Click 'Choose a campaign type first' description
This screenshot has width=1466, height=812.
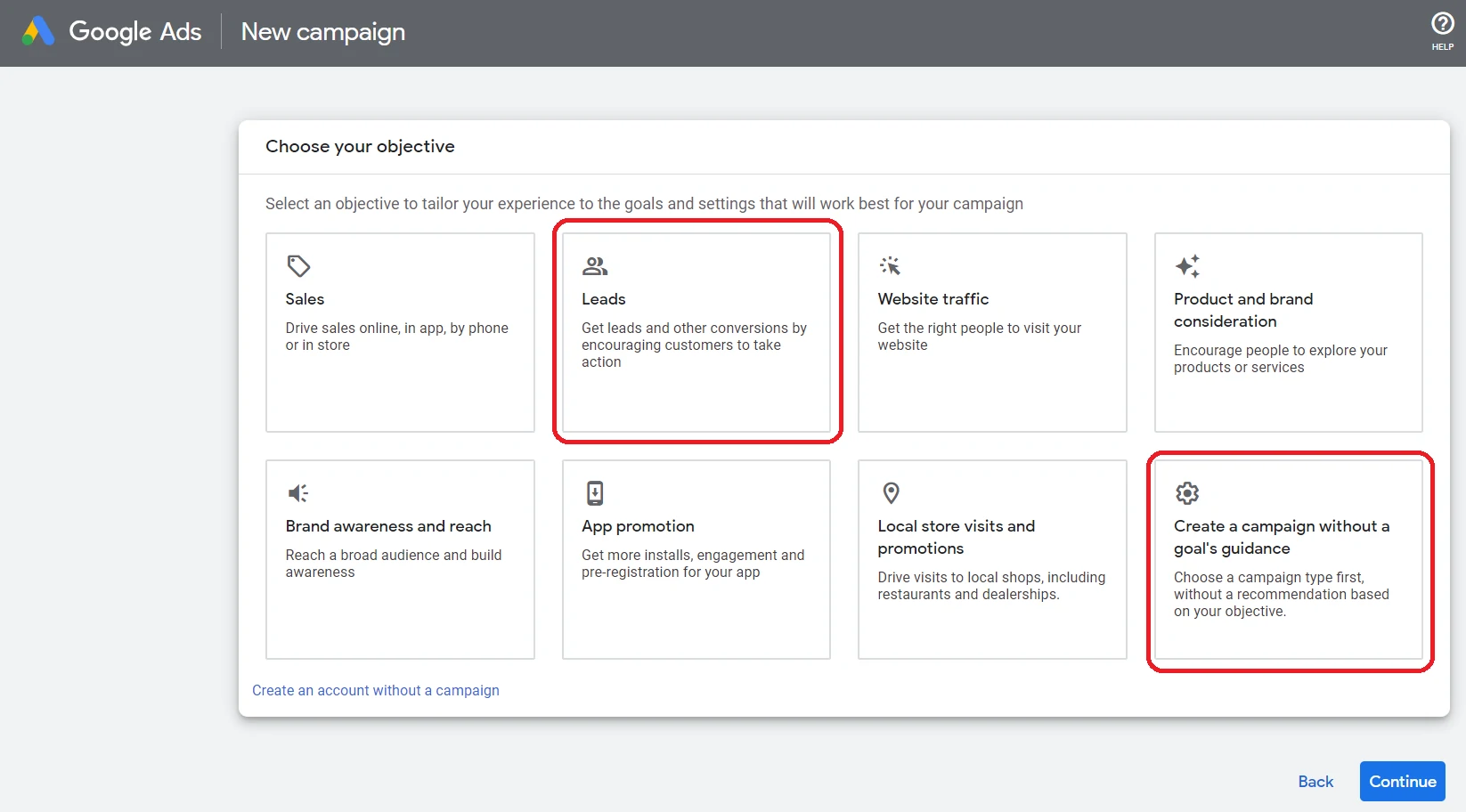pos(1282,594)
